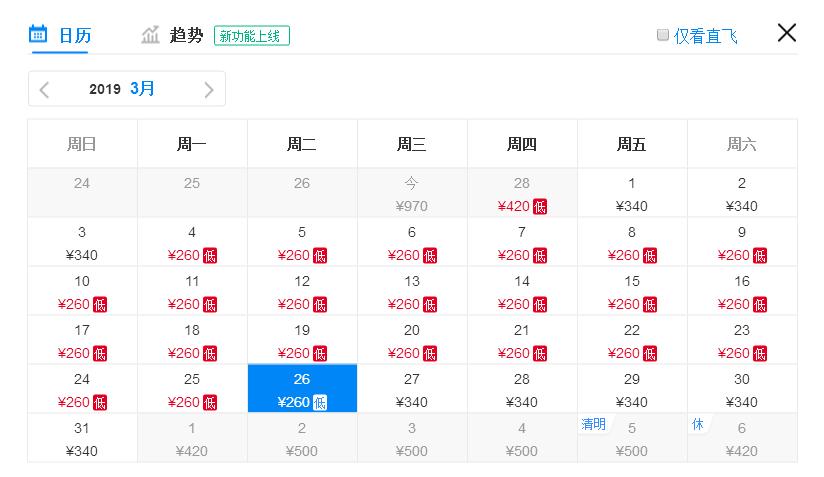824x477 pixels.
Task: Choose March 24 low fare ¥260
Action: pos(82,389)
